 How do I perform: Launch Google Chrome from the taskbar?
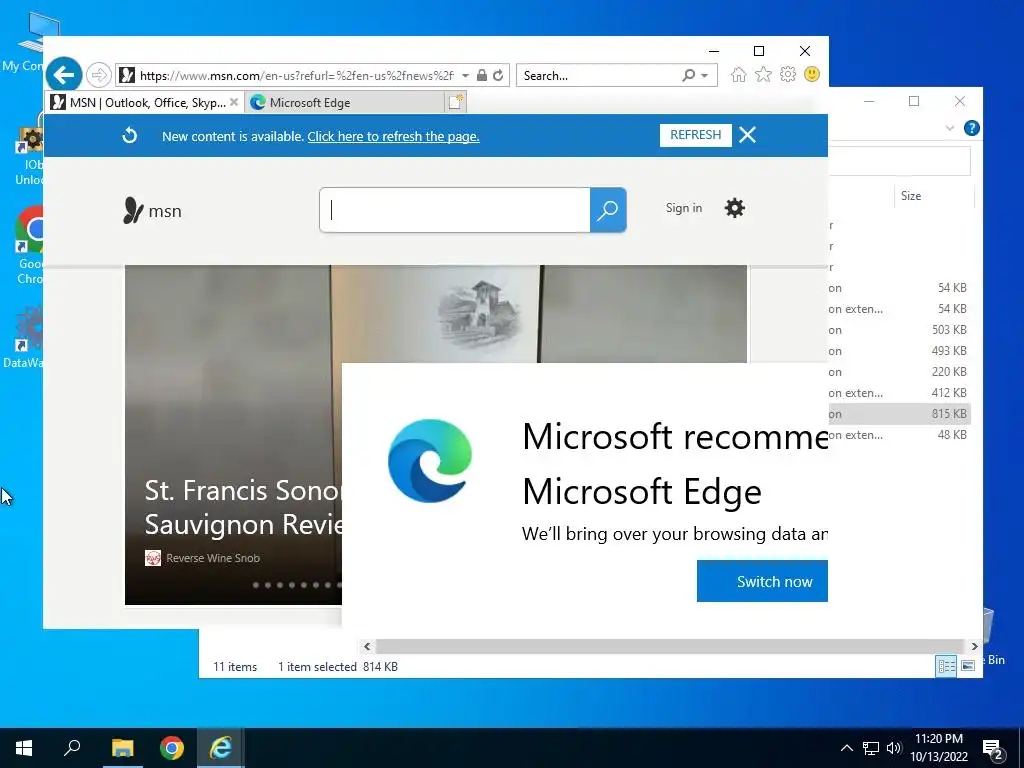[172, 748]
